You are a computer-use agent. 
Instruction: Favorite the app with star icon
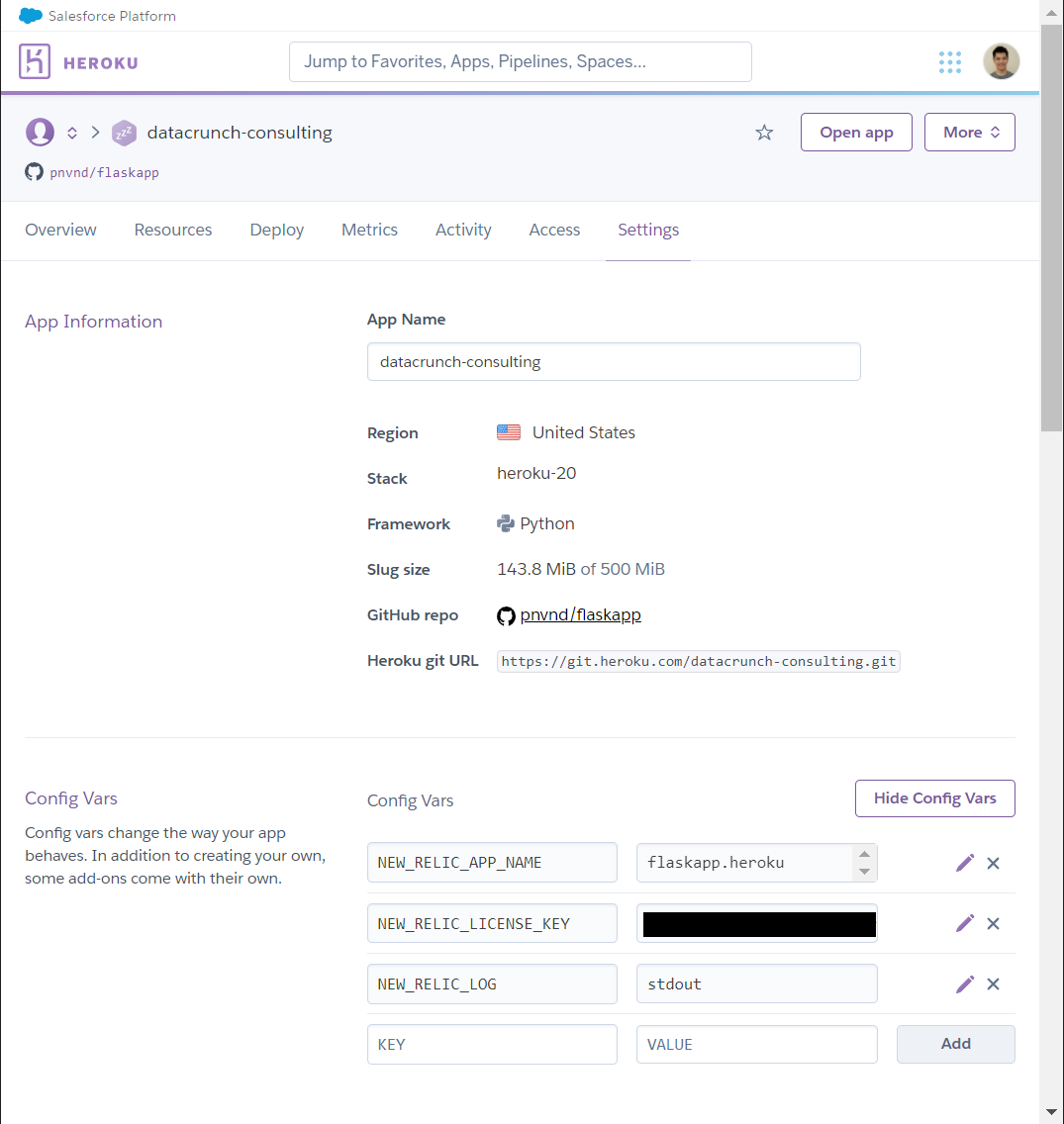764,133
